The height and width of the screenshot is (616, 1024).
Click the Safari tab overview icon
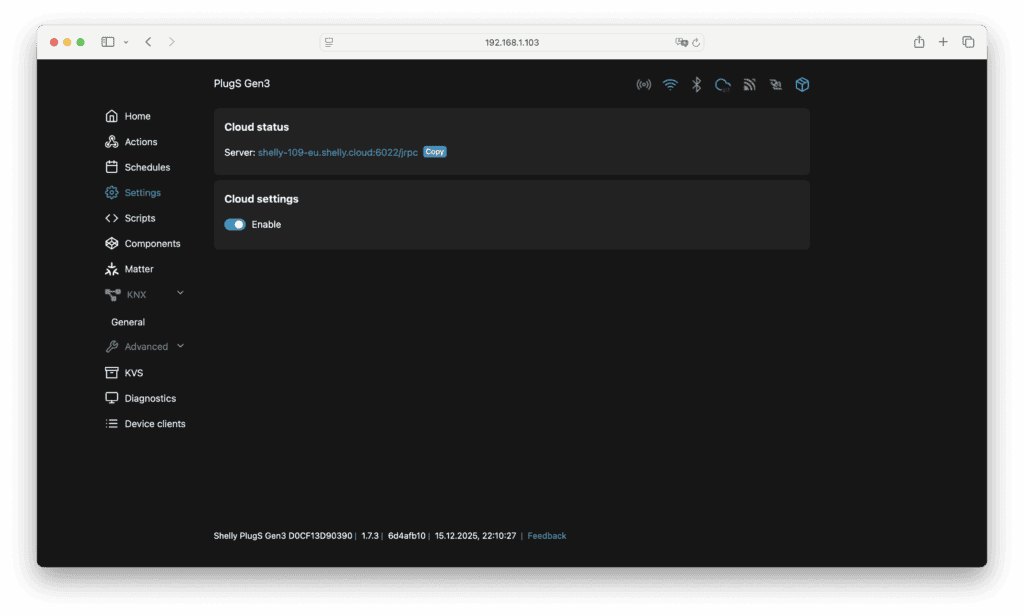pos(968,42)
